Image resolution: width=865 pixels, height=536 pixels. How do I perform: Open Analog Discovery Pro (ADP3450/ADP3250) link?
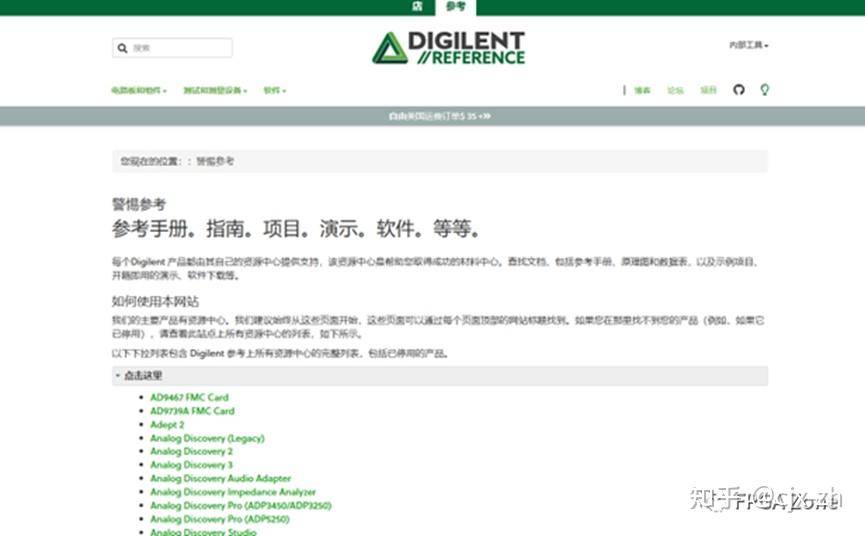click(241, 505)
